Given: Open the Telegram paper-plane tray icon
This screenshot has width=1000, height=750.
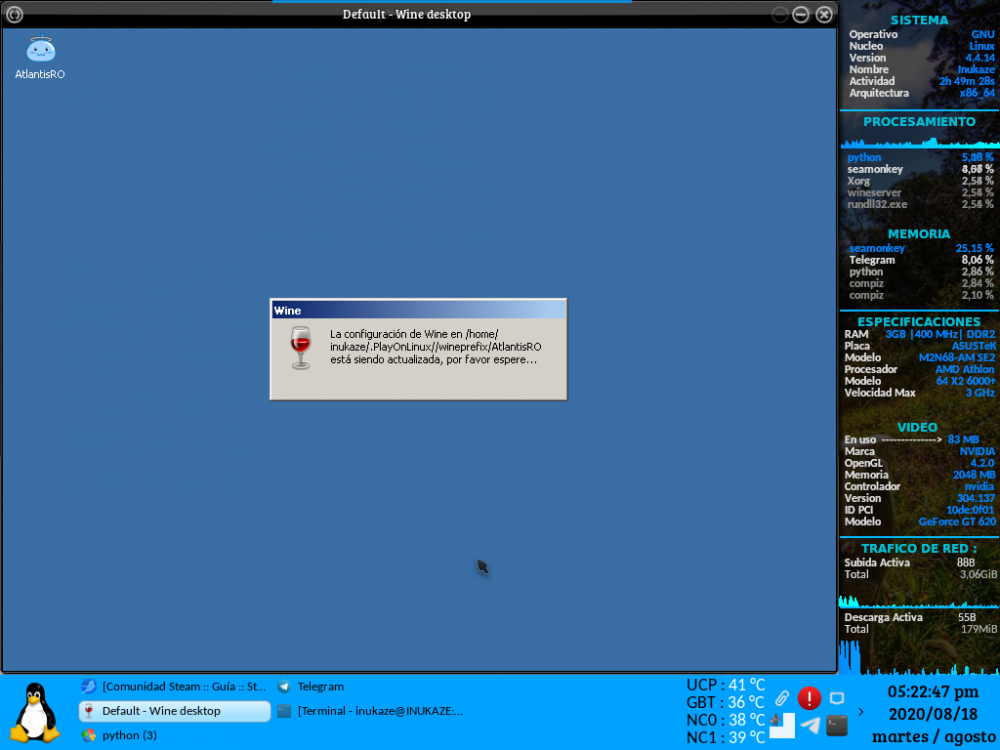Looking at the screenshot, I should 810,725.
